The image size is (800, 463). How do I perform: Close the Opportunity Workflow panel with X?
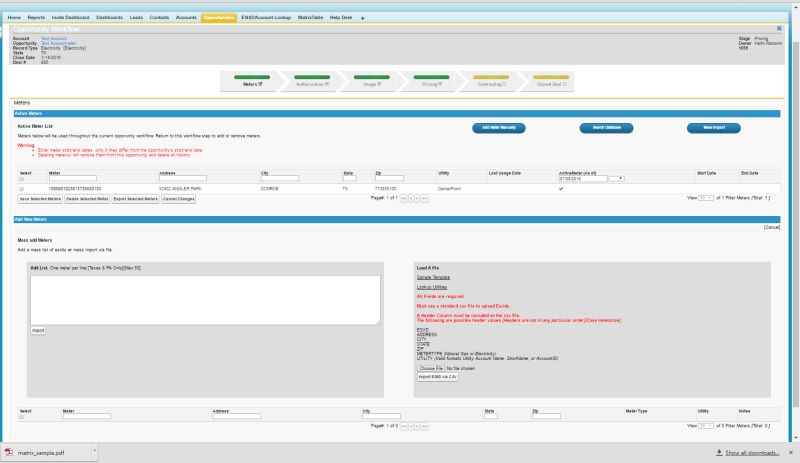[779, 29]
